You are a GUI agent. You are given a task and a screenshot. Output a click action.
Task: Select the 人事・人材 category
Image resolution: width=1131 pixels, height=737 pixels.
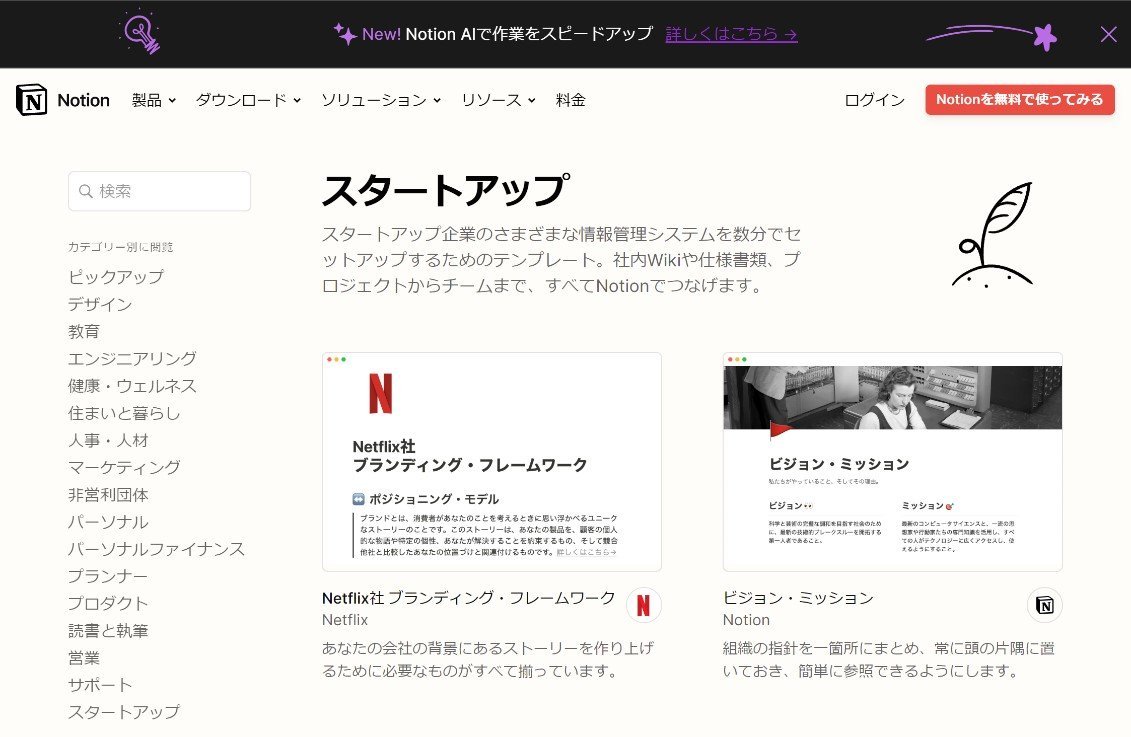pos(108,440)
